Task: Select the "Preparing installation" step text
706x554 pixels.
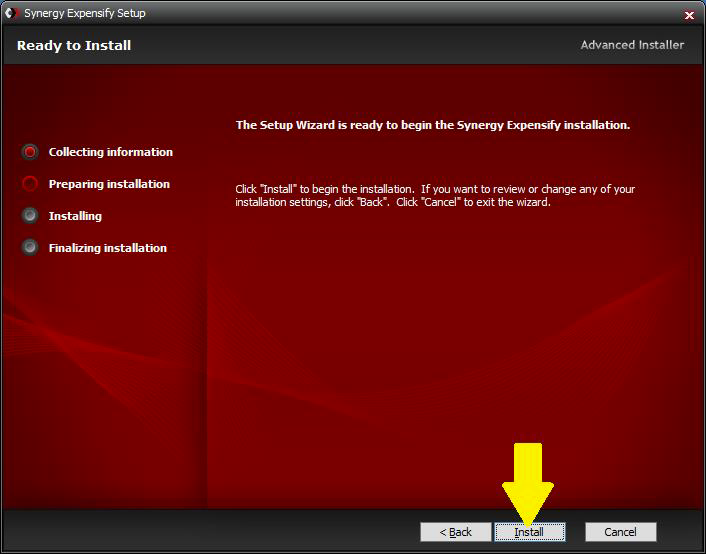Action: pos(109,184)
